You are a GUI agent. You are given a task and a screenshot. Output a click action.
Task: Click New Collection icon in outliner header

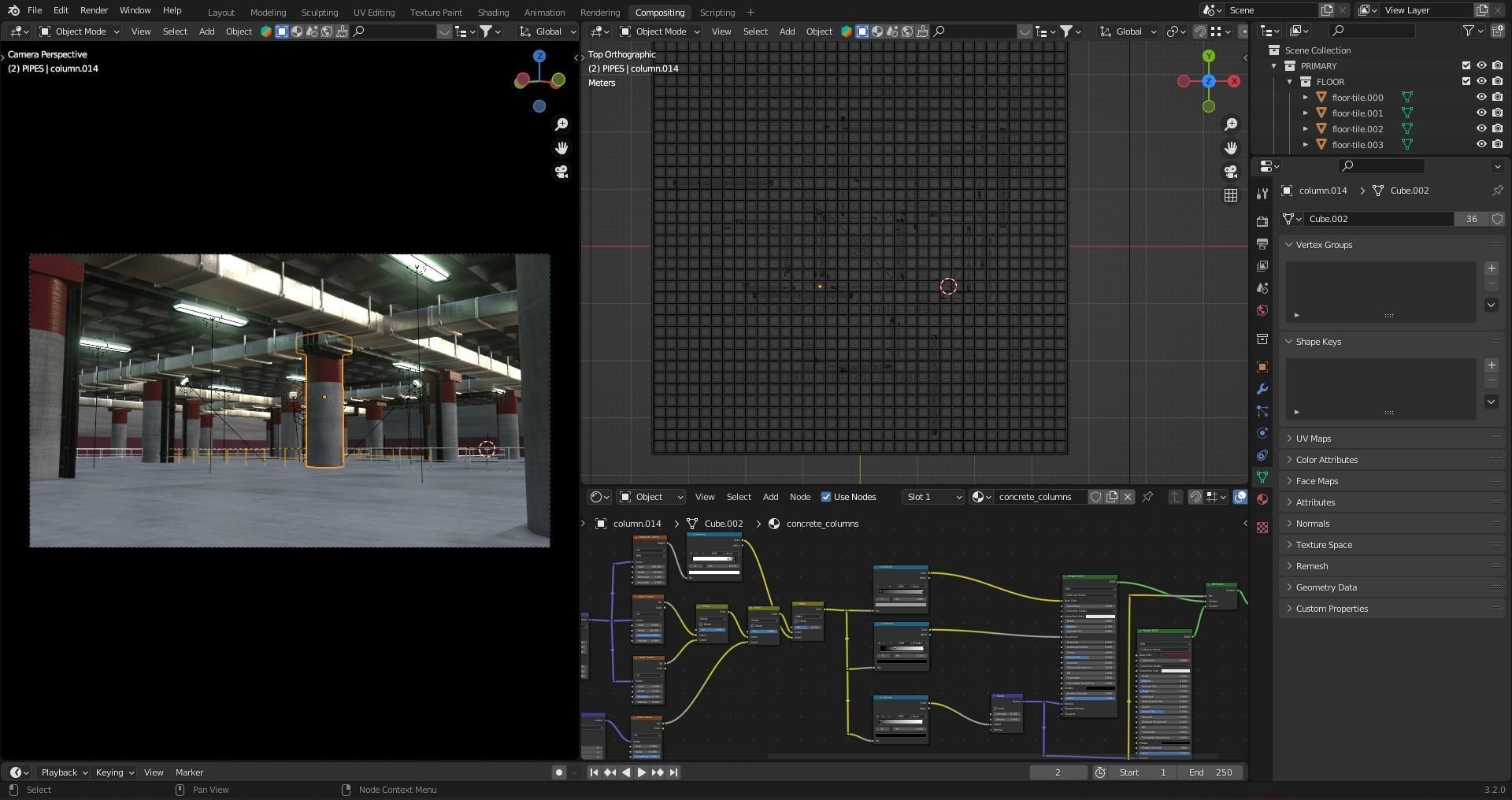(x=1498, y=31)
